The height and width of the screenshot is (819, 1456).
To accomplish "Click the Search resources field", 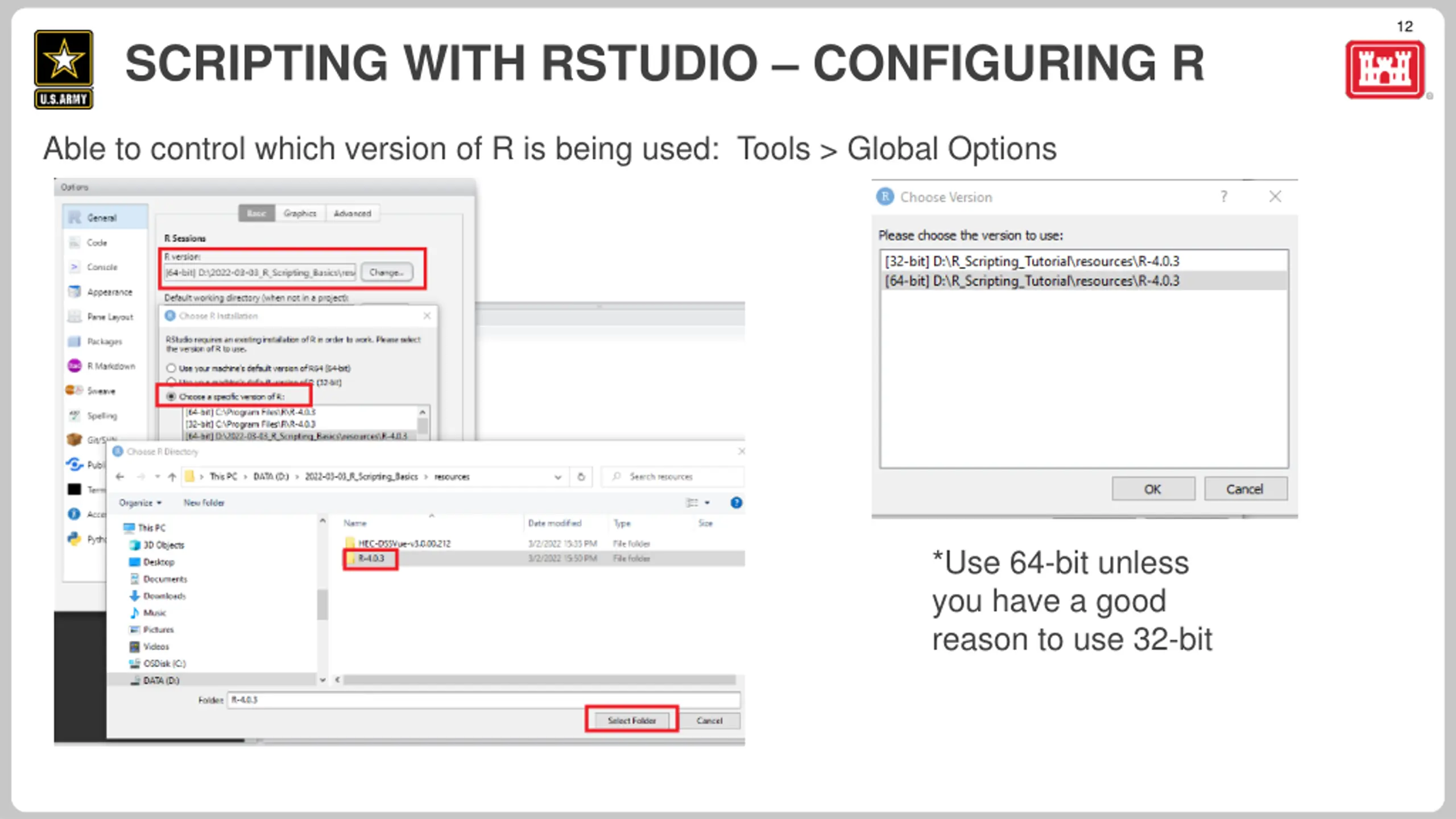I will click(672, 477).
